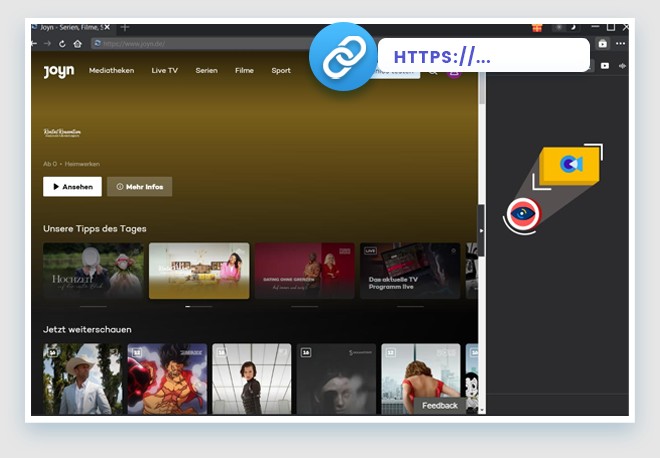Click the Jetzt weiterschauen heading

(87, 330)
